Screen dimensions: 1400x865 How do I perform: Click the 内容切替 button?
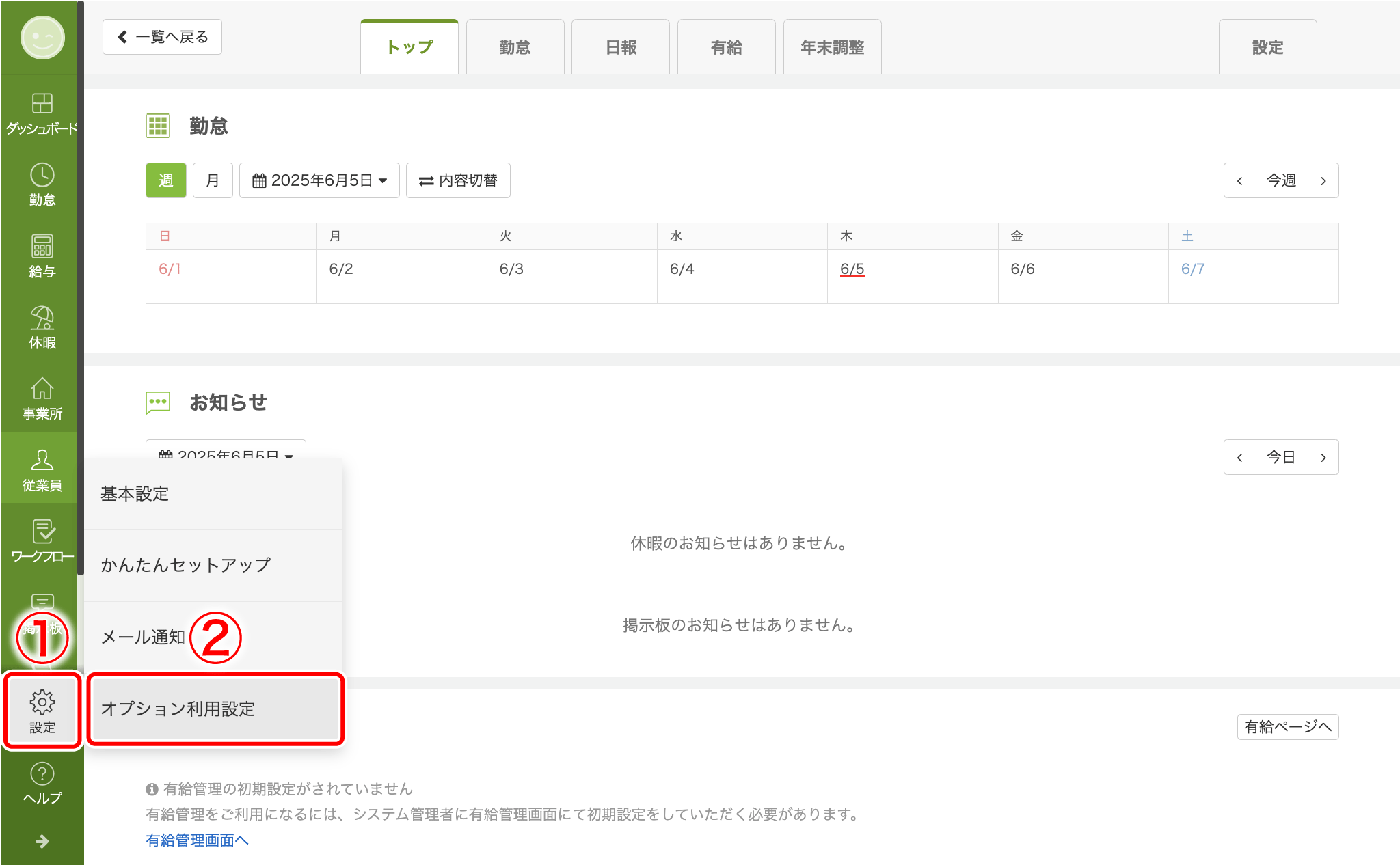pyautogui.click(x=458, y=180)
